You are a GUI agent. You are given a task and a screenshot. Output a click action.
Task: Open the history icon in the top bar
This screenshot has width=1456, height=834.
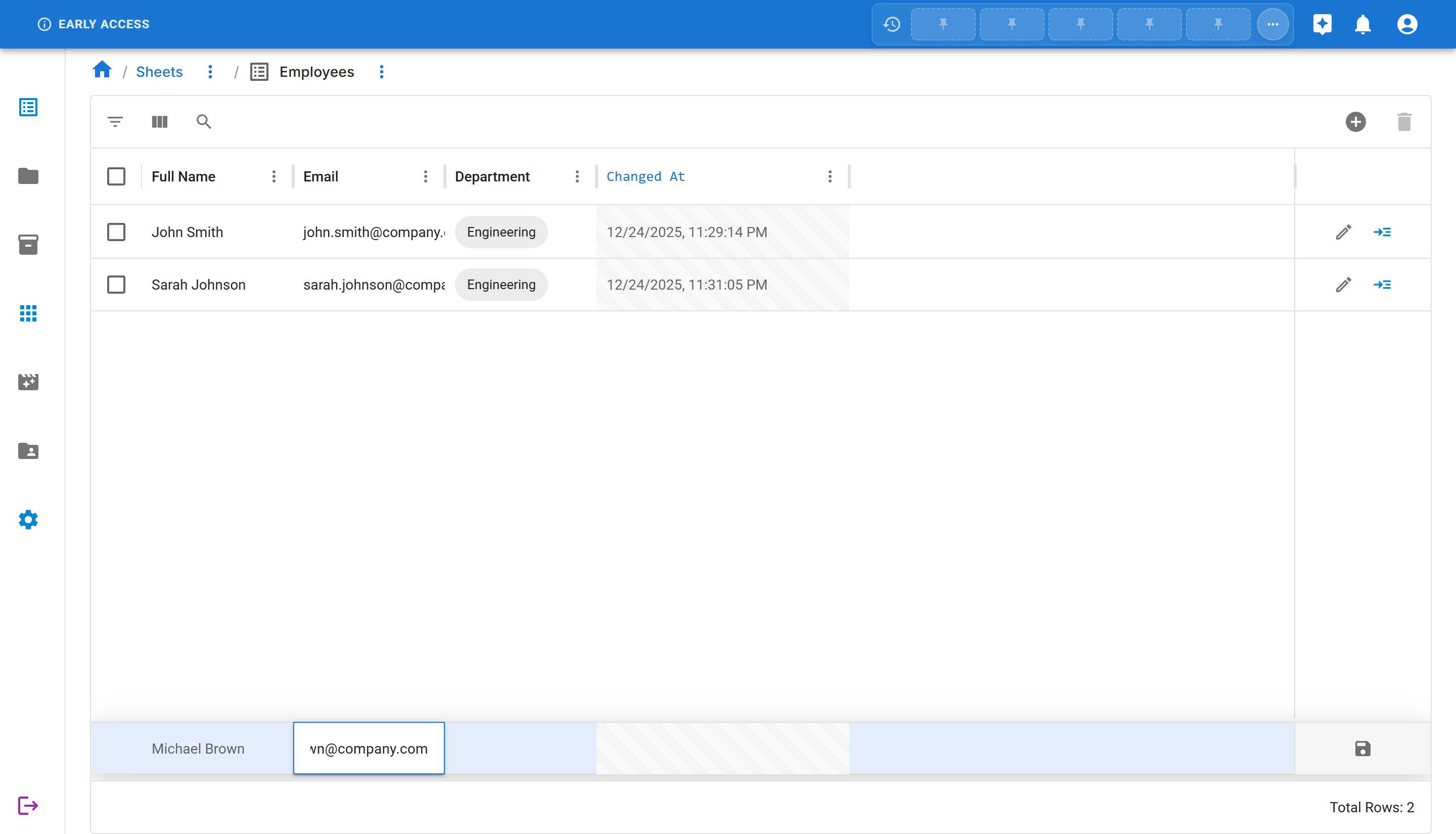click(891, 24)
